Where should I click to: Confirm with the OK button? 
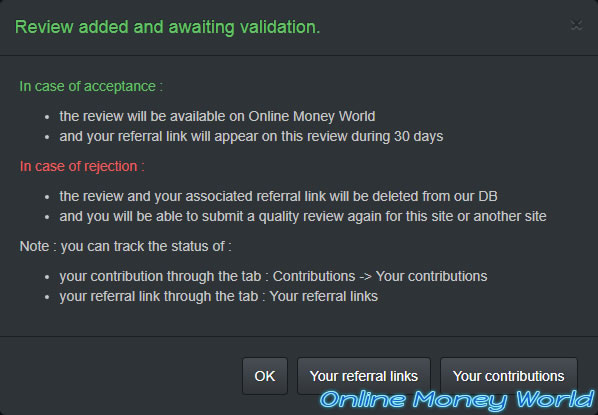(265, 376)
